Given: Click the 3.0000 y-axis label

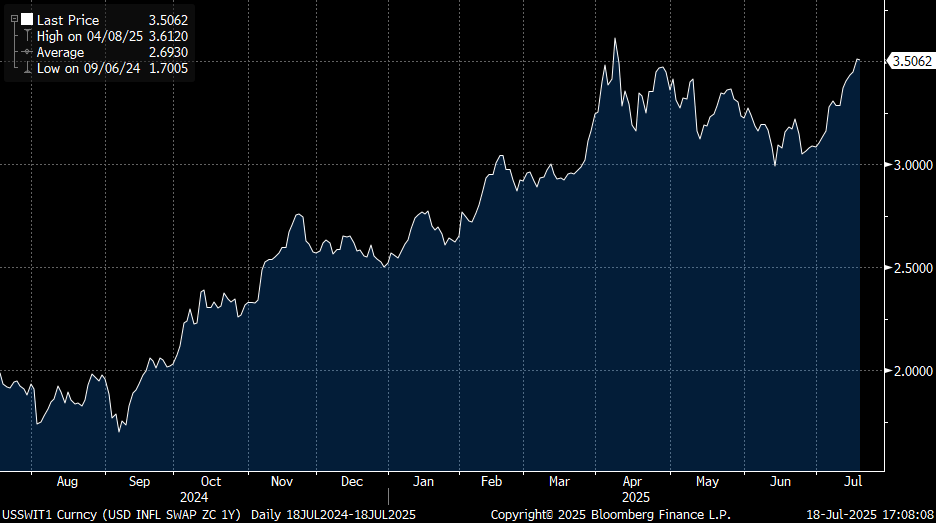Looking at the screenshot, I should click(911, 165).
